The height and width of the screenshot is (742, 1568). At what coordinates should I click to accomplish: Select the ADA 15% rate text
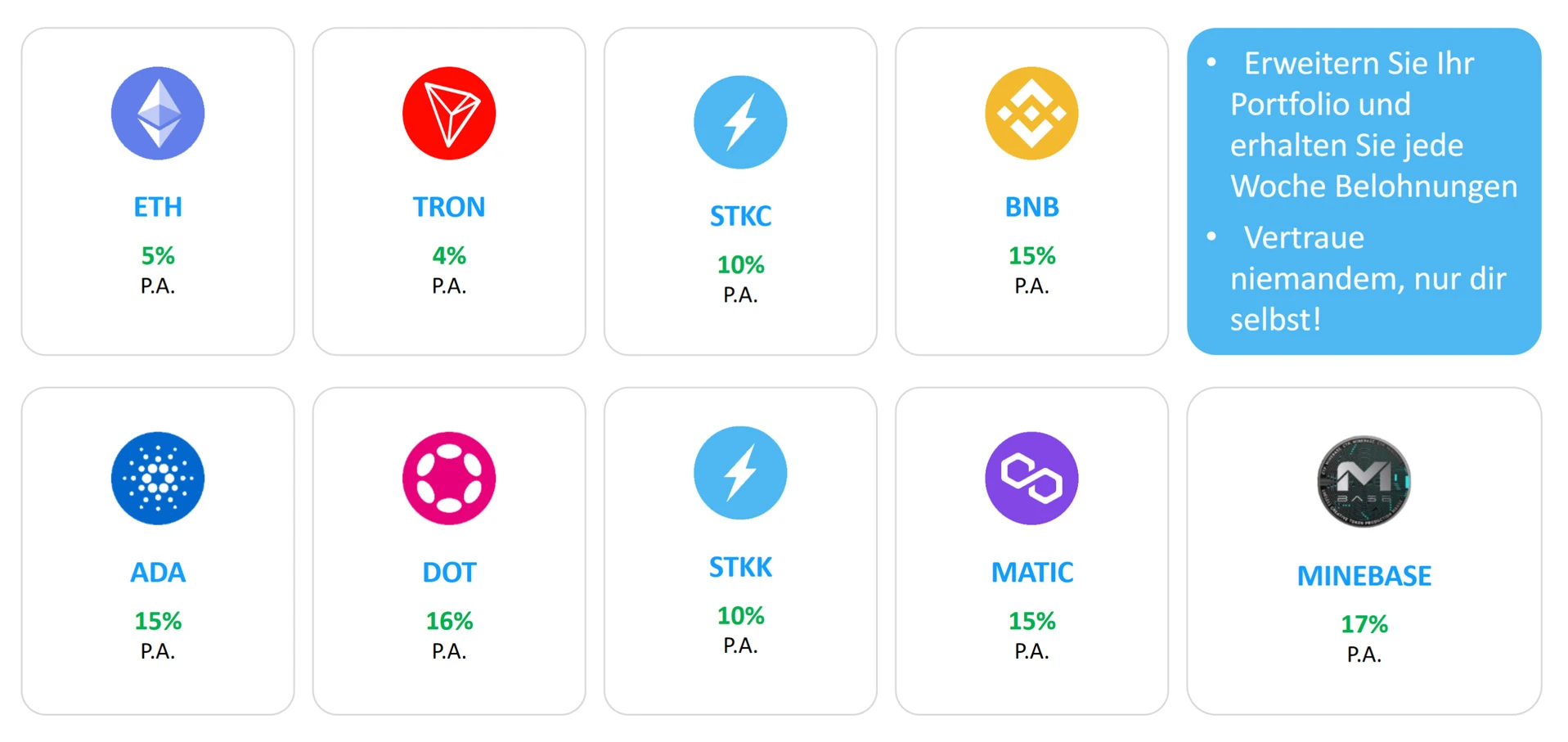[x=158, y=621]
